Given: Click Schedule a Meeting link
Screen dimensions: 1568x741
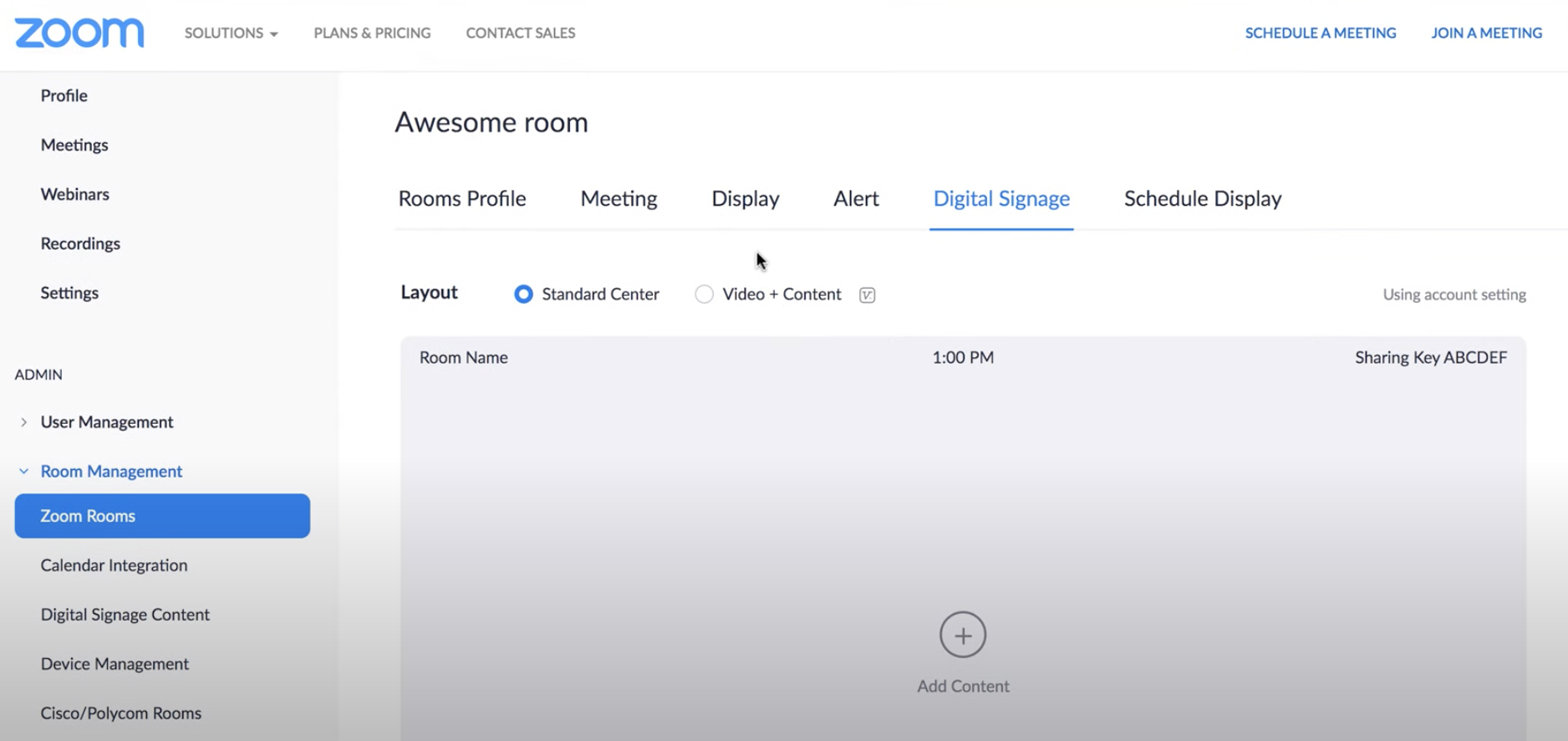Looking at the screenshot, I should tap(1321, 33).
